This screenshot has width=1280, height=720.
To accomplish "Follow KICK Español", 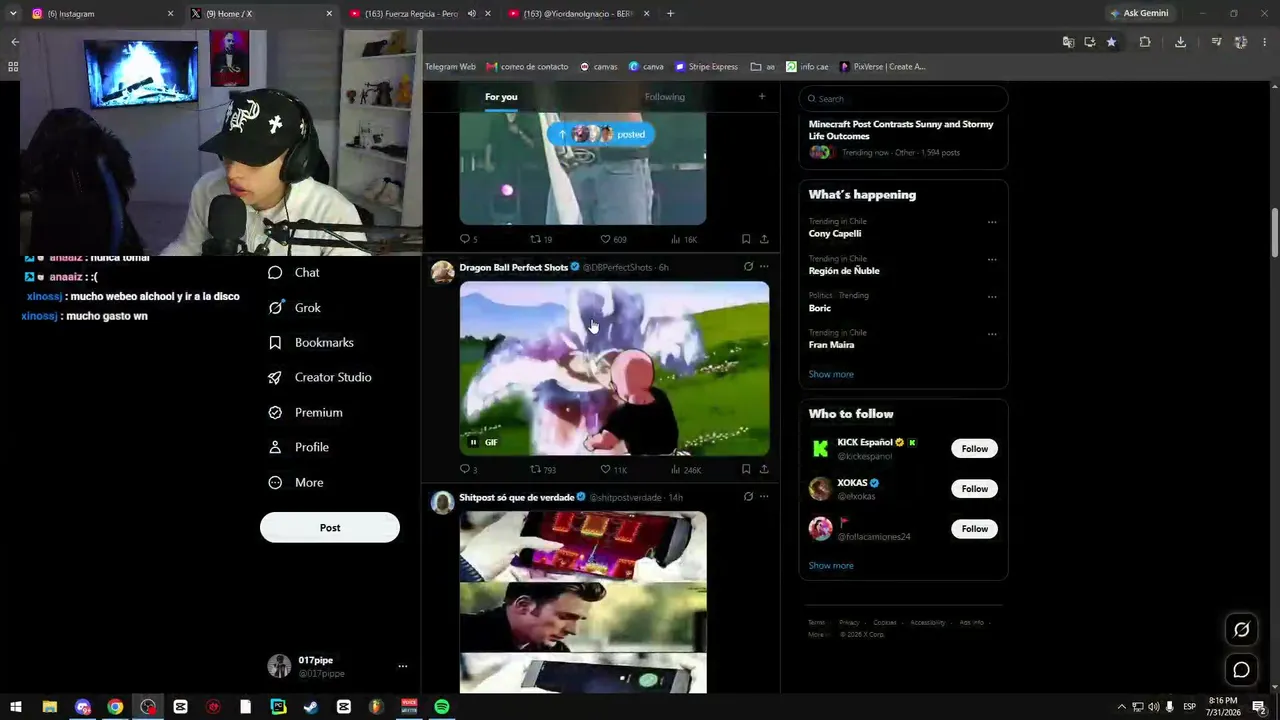I will [x=974, y=449].
